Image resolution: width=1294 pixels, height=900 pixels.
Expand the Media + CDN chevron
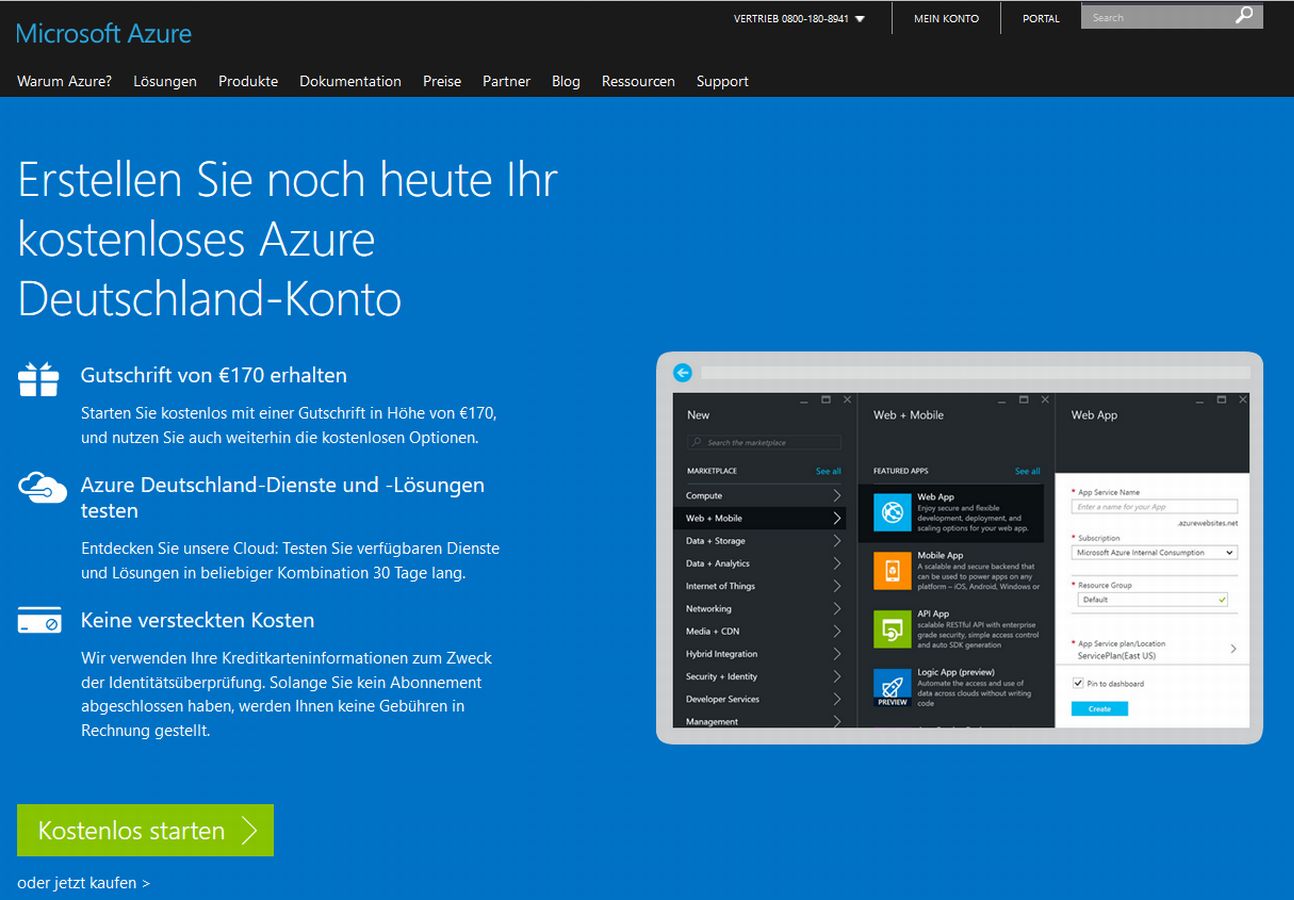coord(837,631)
